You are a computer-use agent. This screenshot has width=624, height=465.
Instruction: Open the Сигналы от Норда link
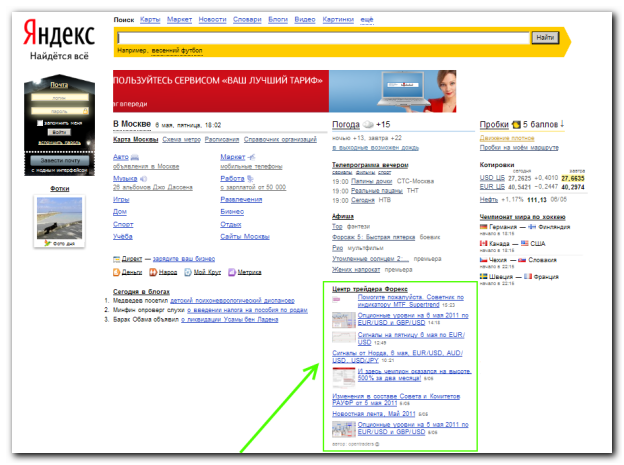pos(397,357)
